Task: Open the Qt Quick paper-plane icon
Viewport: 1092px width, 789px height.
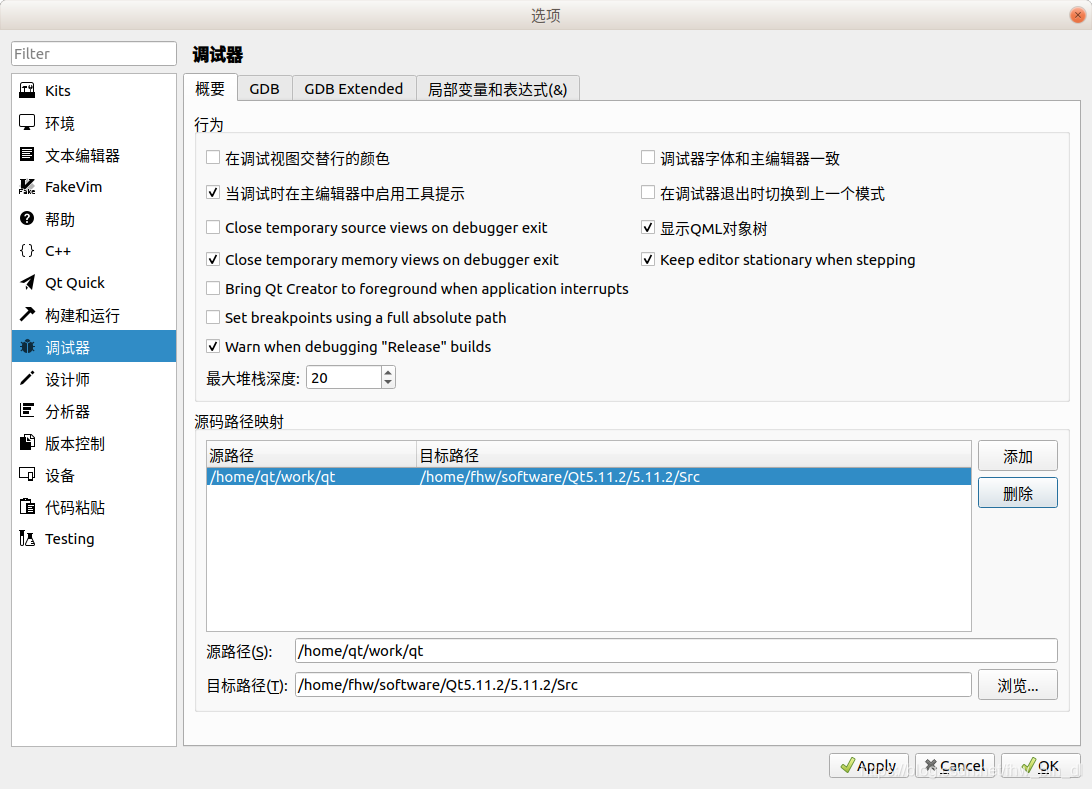Action: point(27,282)
